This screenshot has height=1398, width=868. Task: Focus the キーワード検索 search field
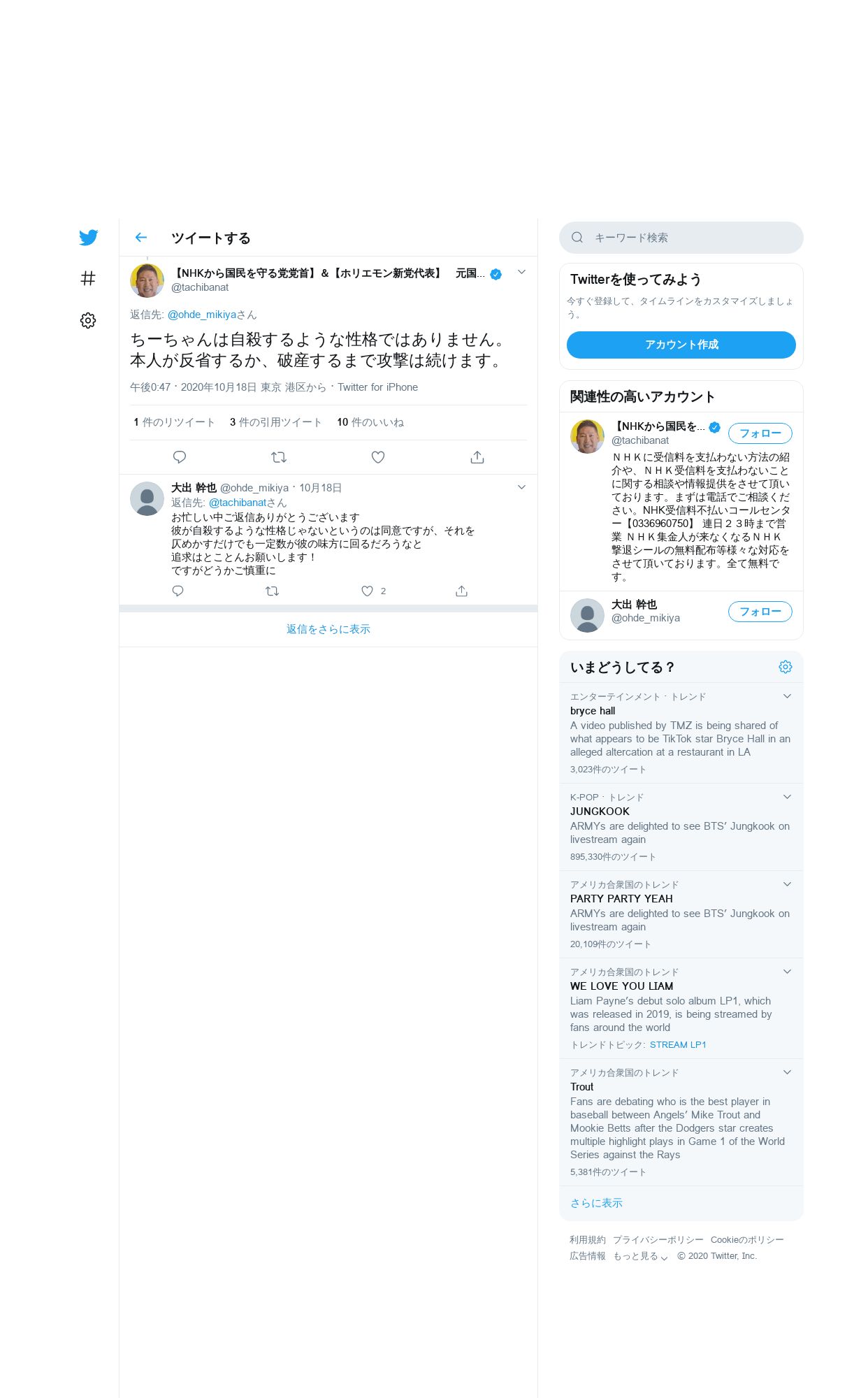[681, 238]
